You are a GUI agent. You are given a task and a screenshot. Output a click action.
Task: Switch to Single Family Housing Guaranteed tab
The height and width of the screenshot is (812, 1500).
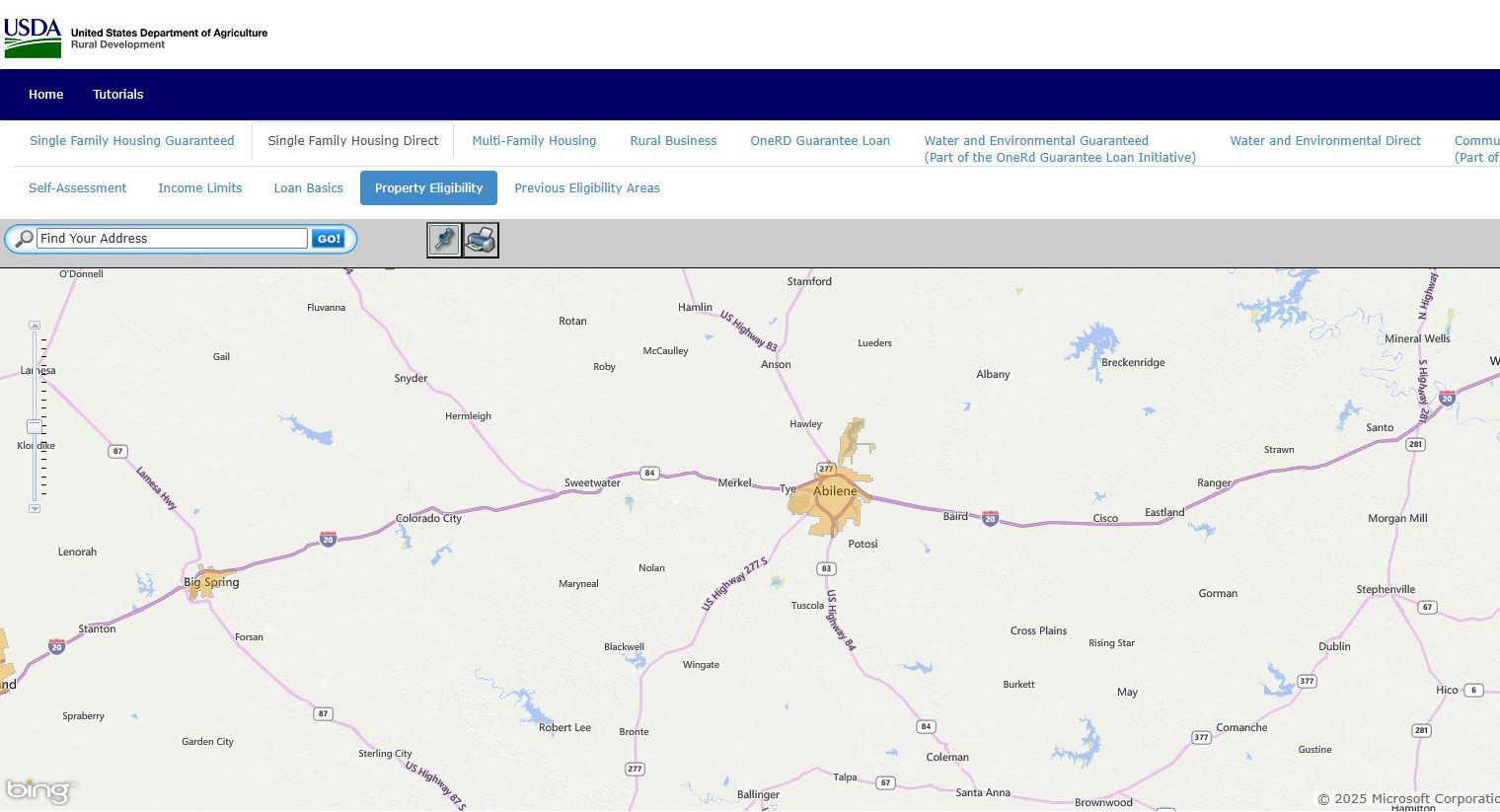(x=132, y=140)
